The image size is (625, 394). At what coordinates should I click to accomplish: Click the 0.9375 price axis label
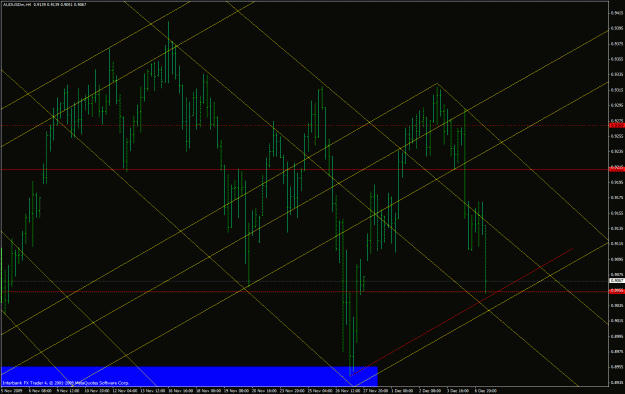click(x=617, y=43)
